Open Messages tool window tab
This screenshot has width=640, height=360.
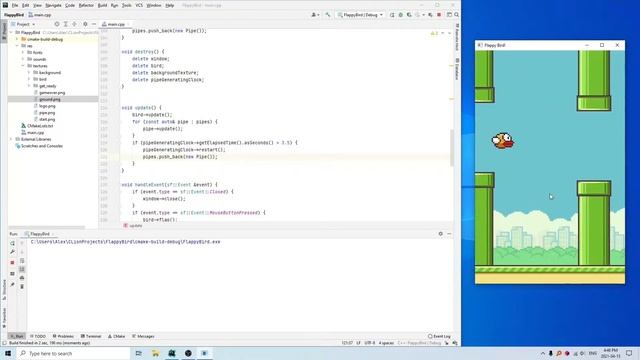tap(143, 336)
